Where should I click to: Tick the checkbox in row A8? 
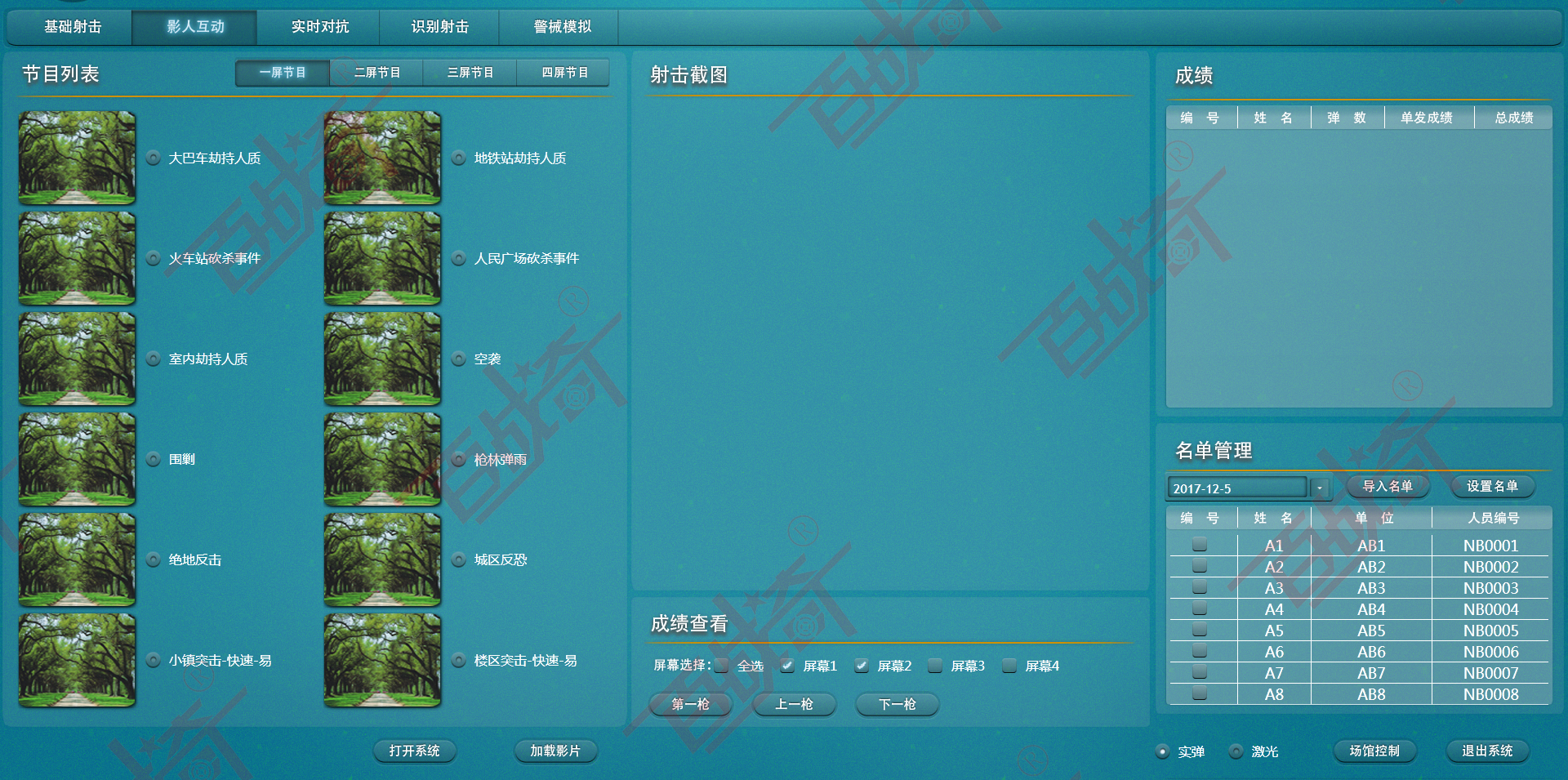tap(1200, 693)
